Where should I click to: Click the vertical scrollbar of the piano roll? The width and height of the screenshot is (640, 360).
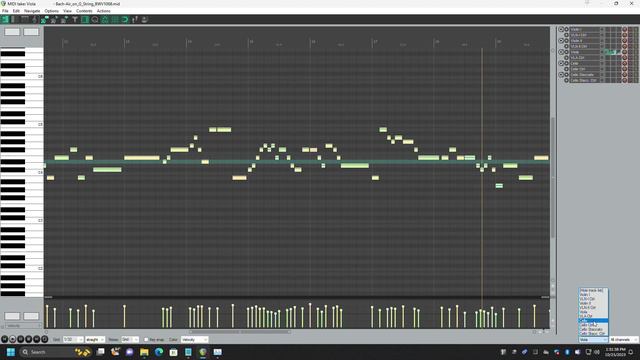553,178
